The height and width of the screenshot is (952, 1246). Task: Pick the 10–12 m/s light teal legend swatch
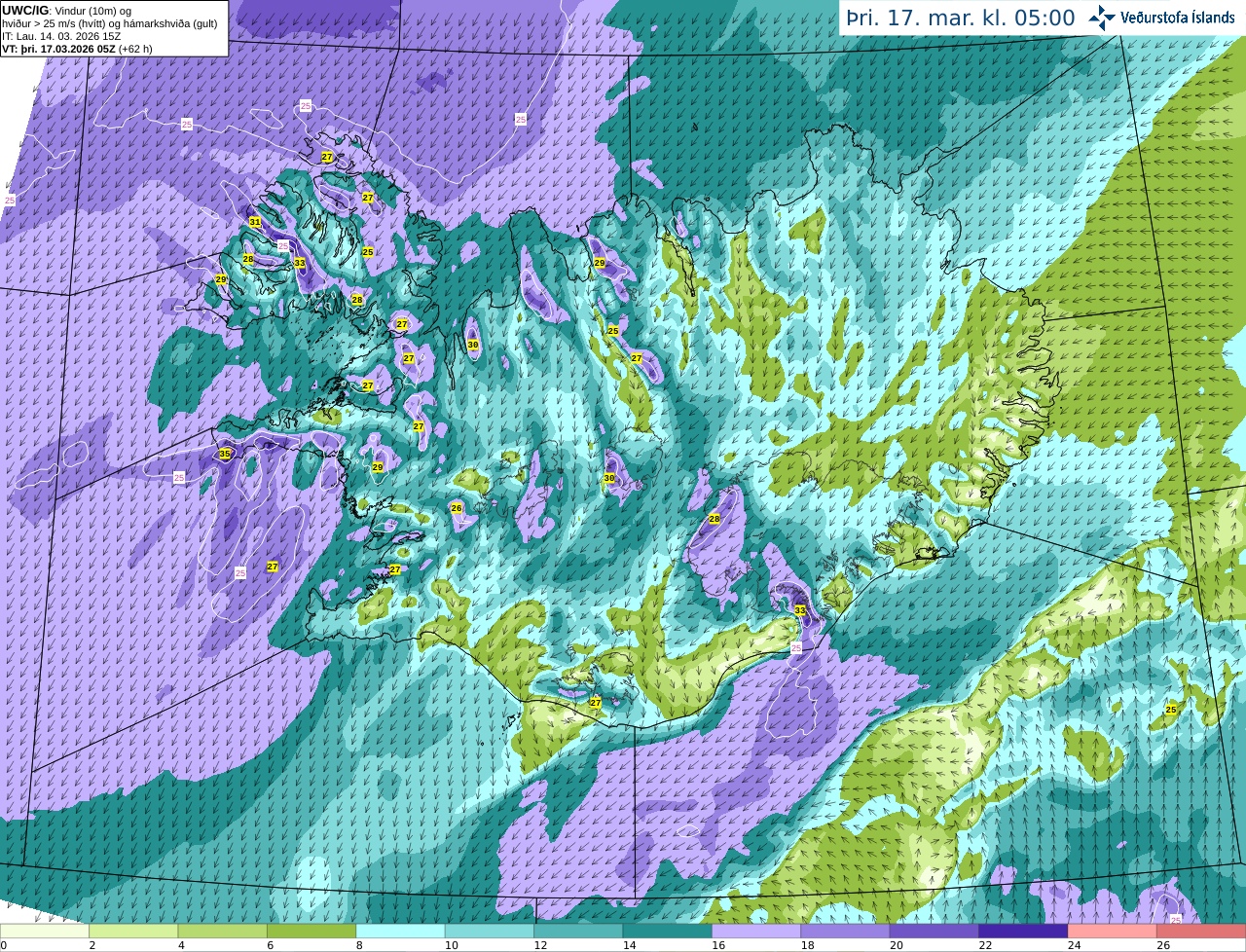[490, 932]
